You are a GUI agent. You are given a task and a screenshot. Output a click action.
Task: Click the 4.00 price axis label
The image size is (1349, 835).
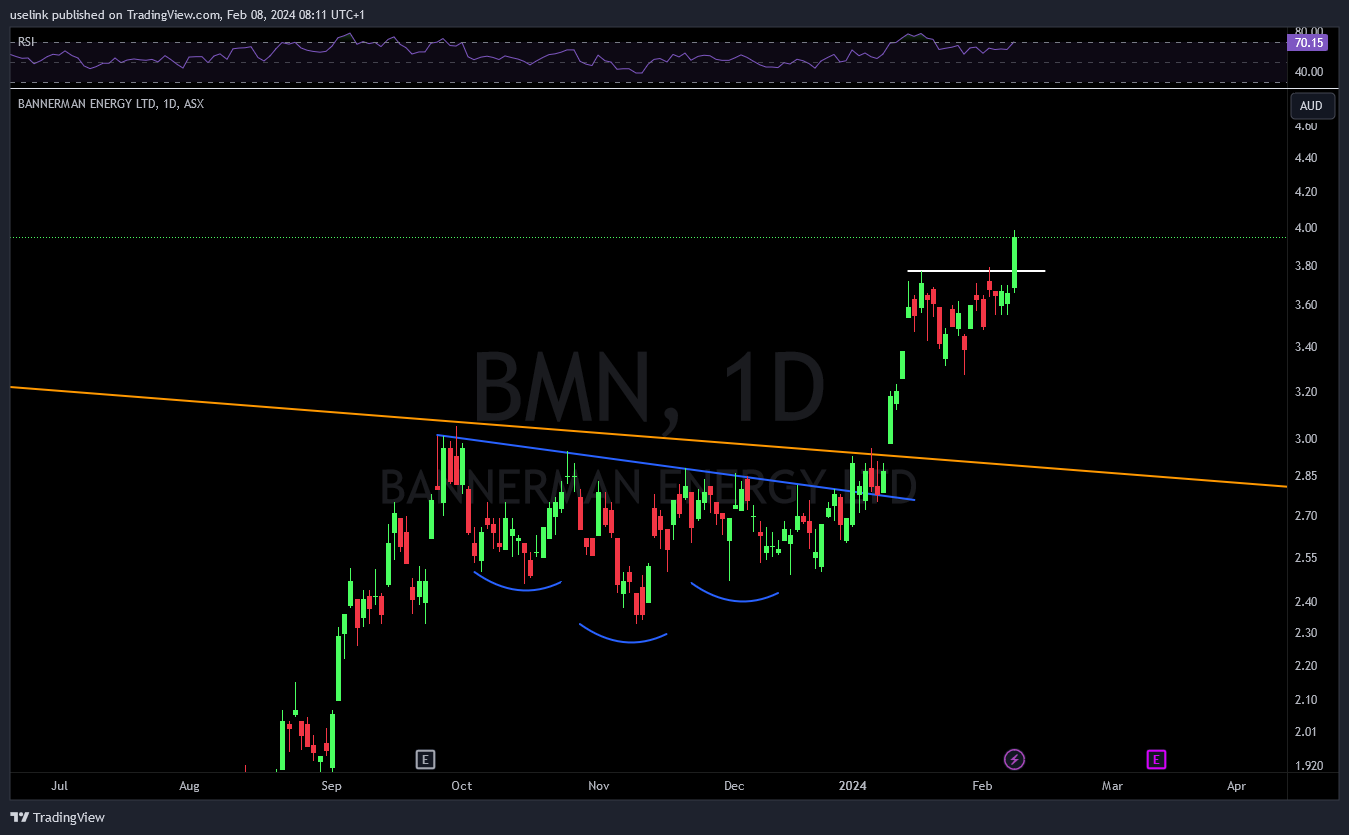1306,228
